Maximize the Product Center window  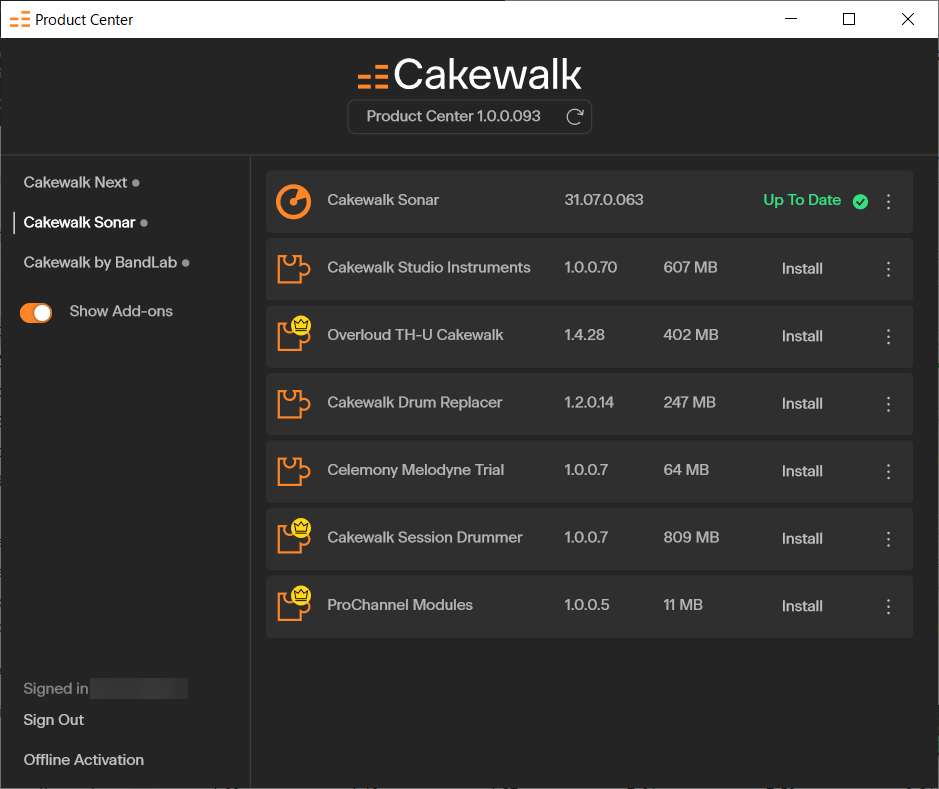pos(849,19)
